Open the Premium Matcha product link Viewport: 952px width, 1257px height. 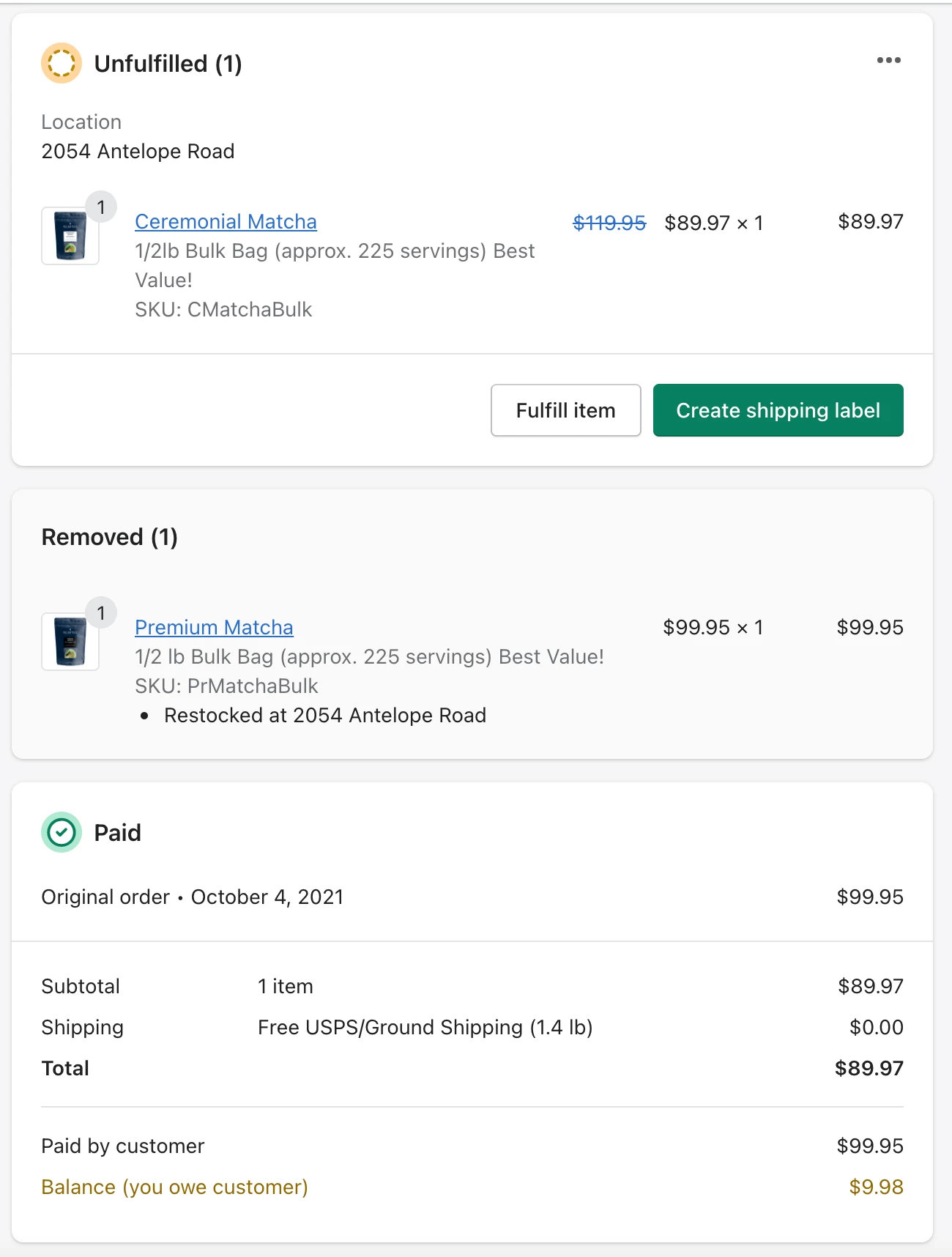pos(214,627)
